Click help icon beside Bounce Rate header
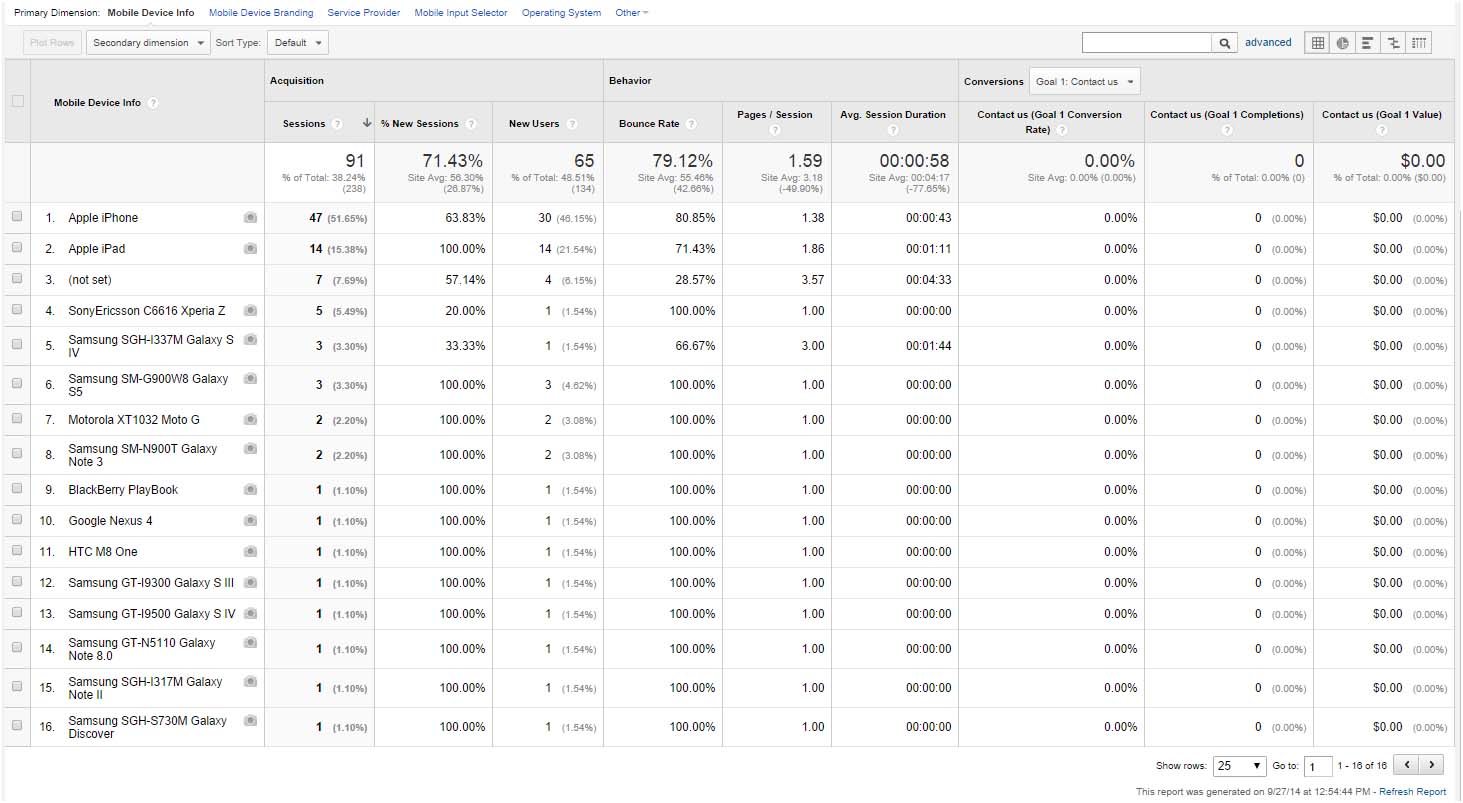Viewport: 1463px width, 803px height. (691, 124)
